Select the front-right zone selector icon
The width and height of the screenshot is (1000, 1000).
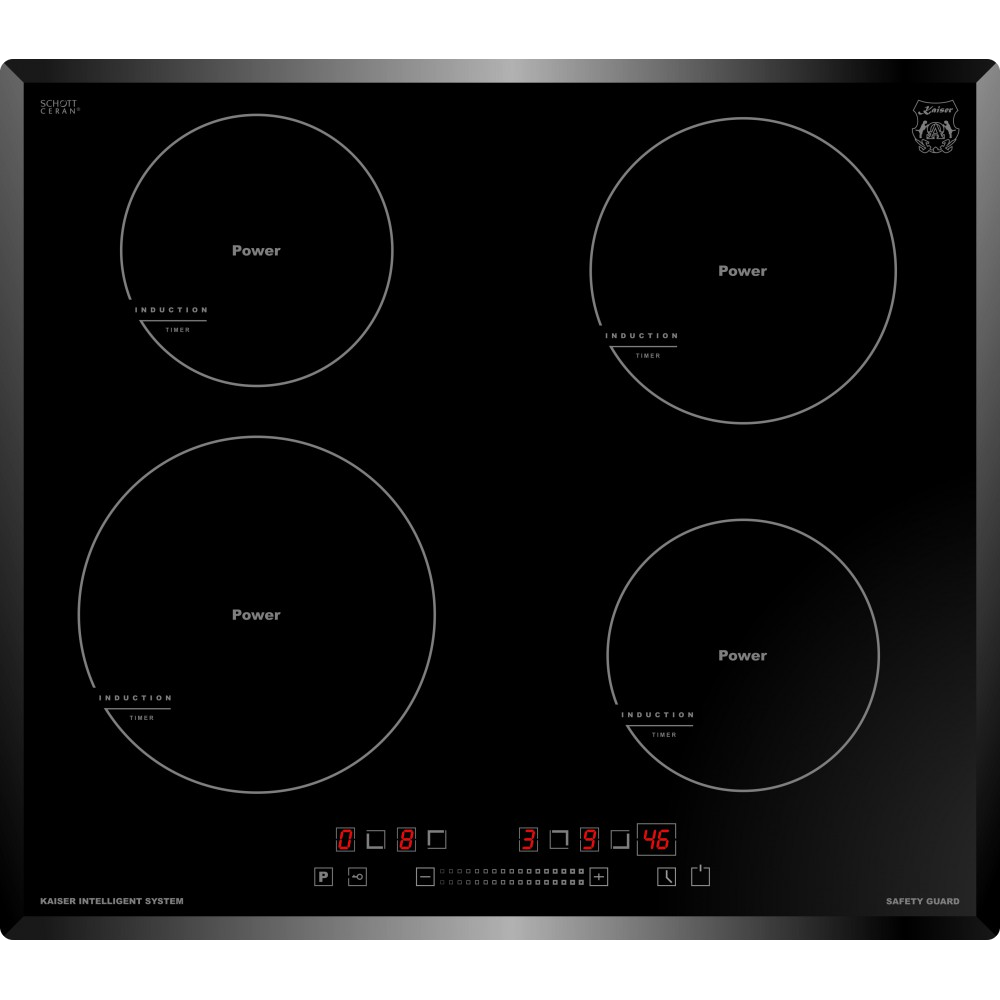pos(620,840)
